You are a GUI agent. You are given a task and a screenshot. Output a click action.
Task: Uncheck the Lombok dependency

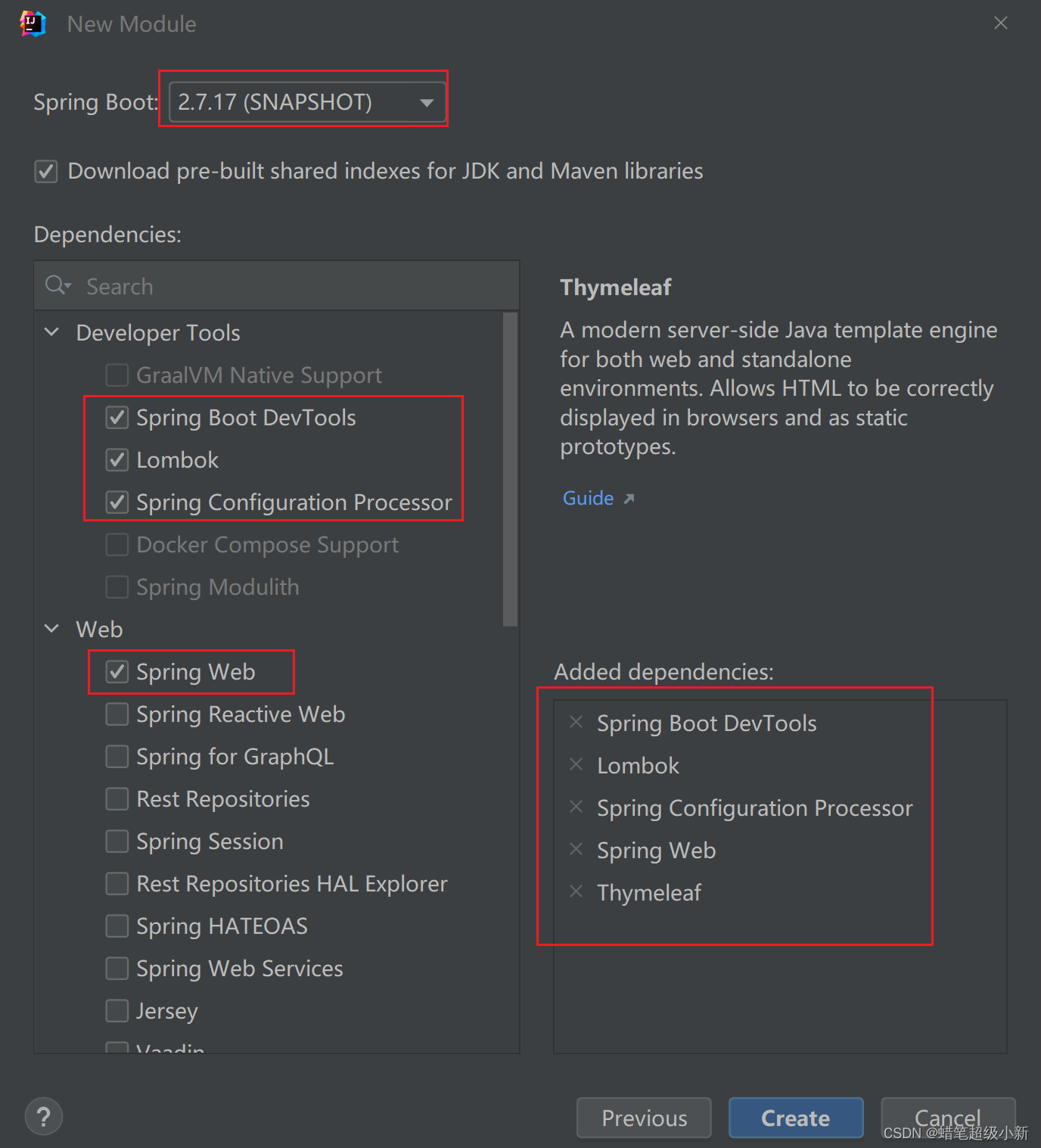pyautogui.click(x=117, y=459)
